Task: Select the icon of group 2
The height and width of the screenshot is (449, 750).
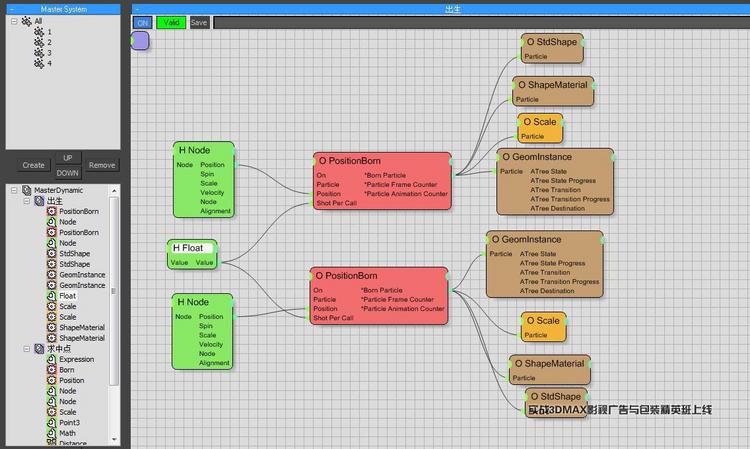Action: 39,42
